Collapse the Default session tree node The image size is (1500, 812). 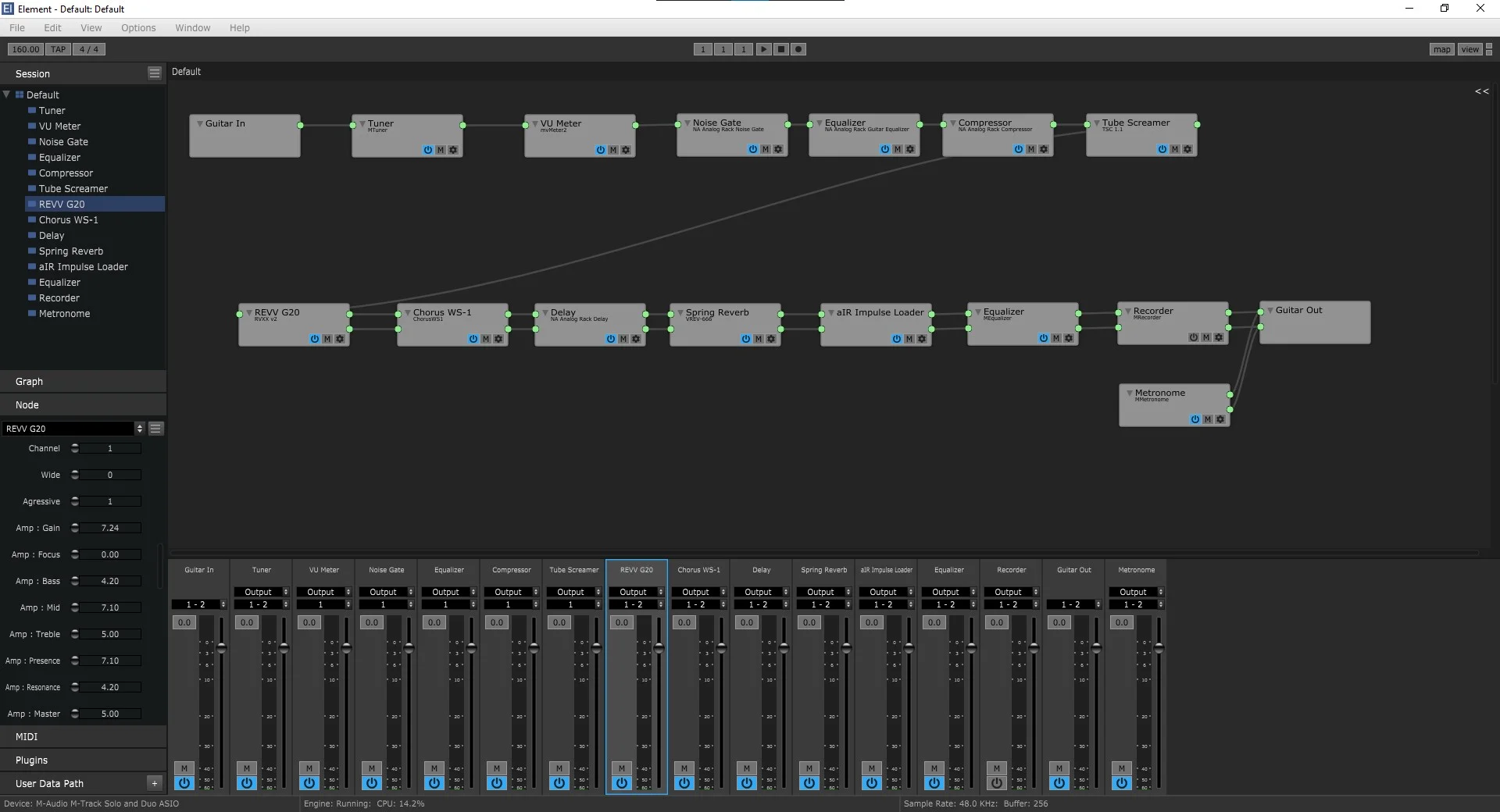[7, 94]
